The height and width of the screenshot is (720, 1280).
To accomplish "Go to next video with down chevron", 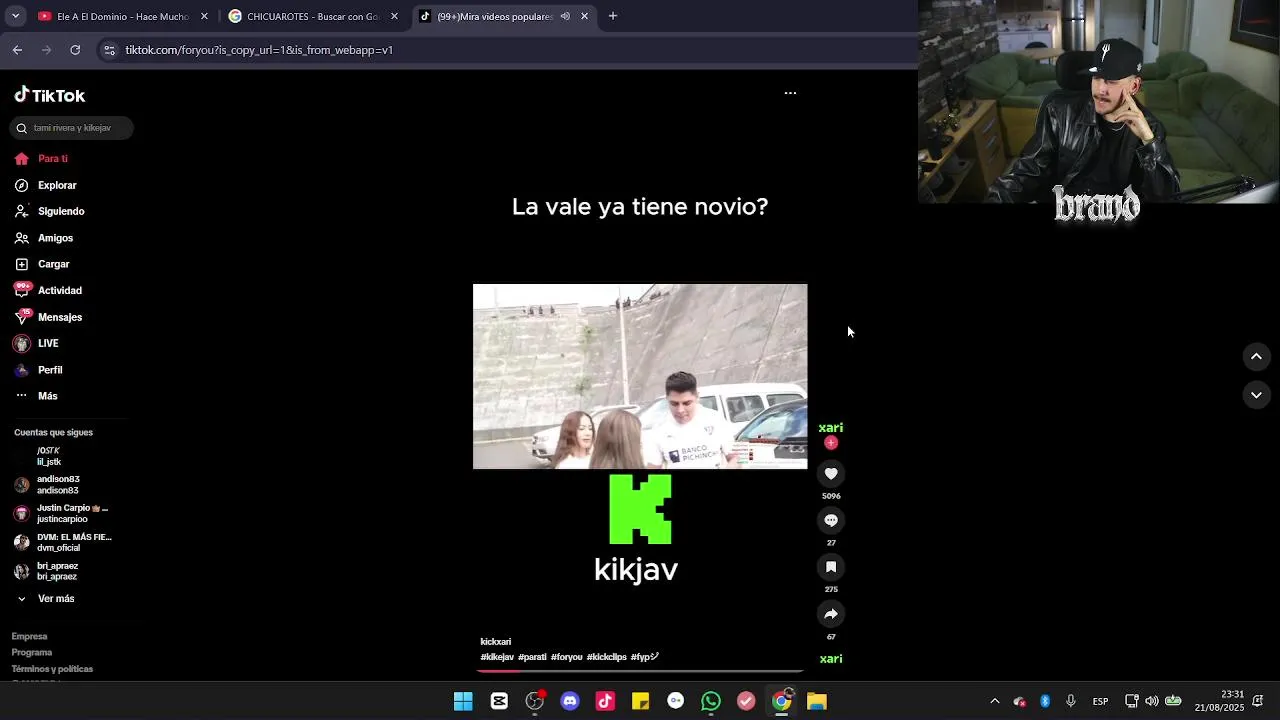I will tap(1256, 395).
